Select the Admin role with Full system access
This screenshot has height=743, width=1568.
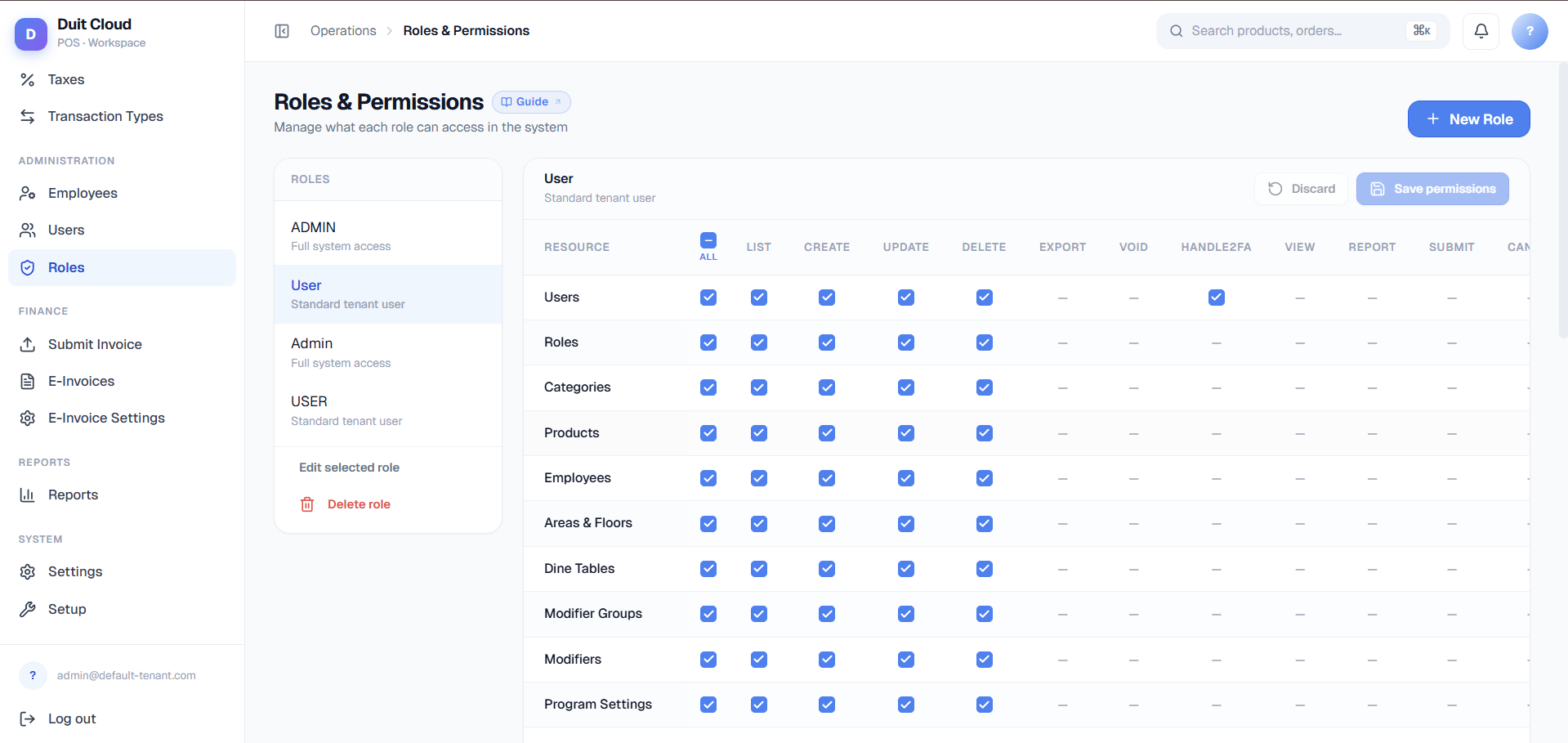point(388,352)
